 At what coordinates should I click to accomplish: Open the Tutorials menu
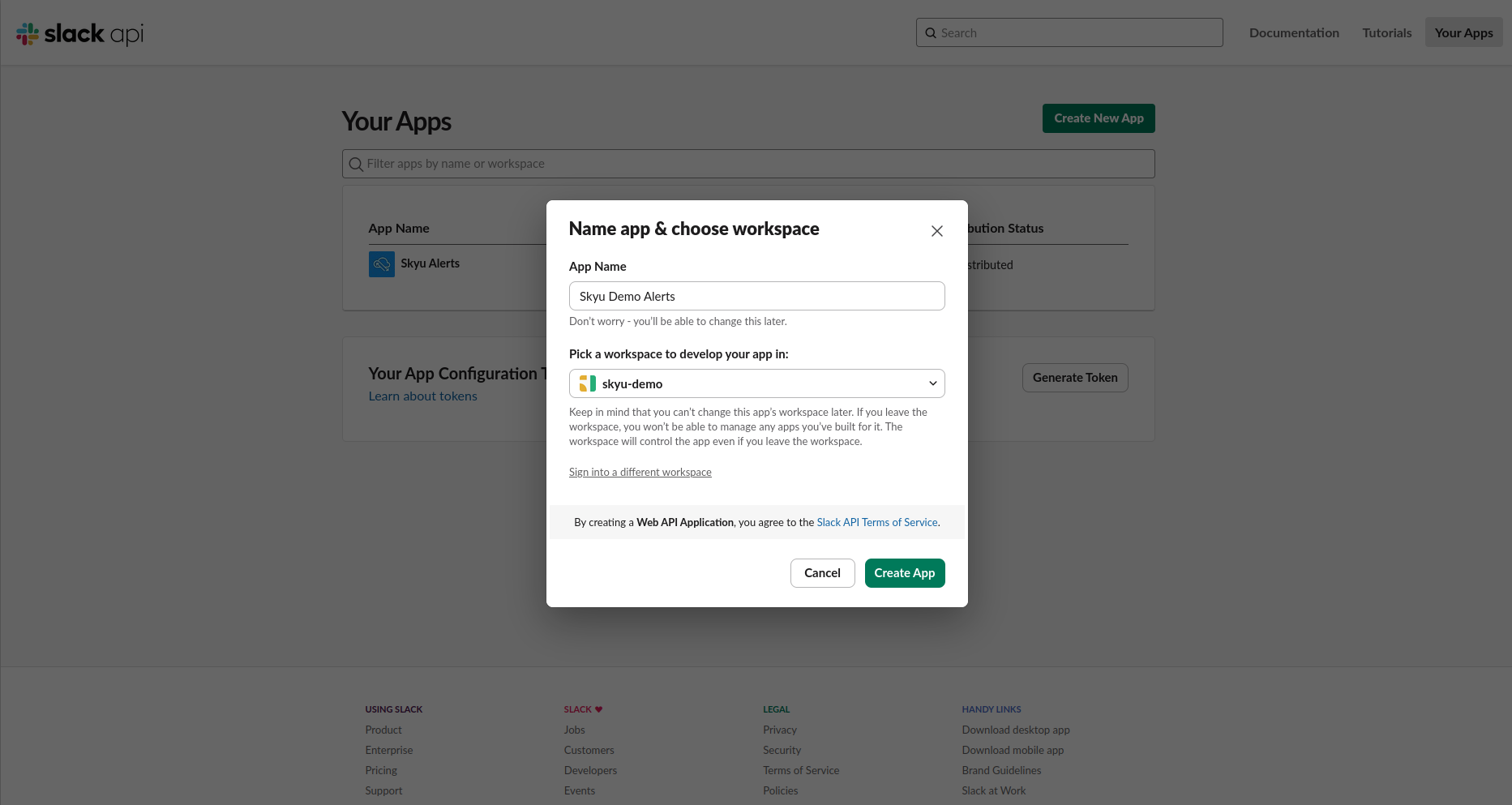[x=1387, y=32]
